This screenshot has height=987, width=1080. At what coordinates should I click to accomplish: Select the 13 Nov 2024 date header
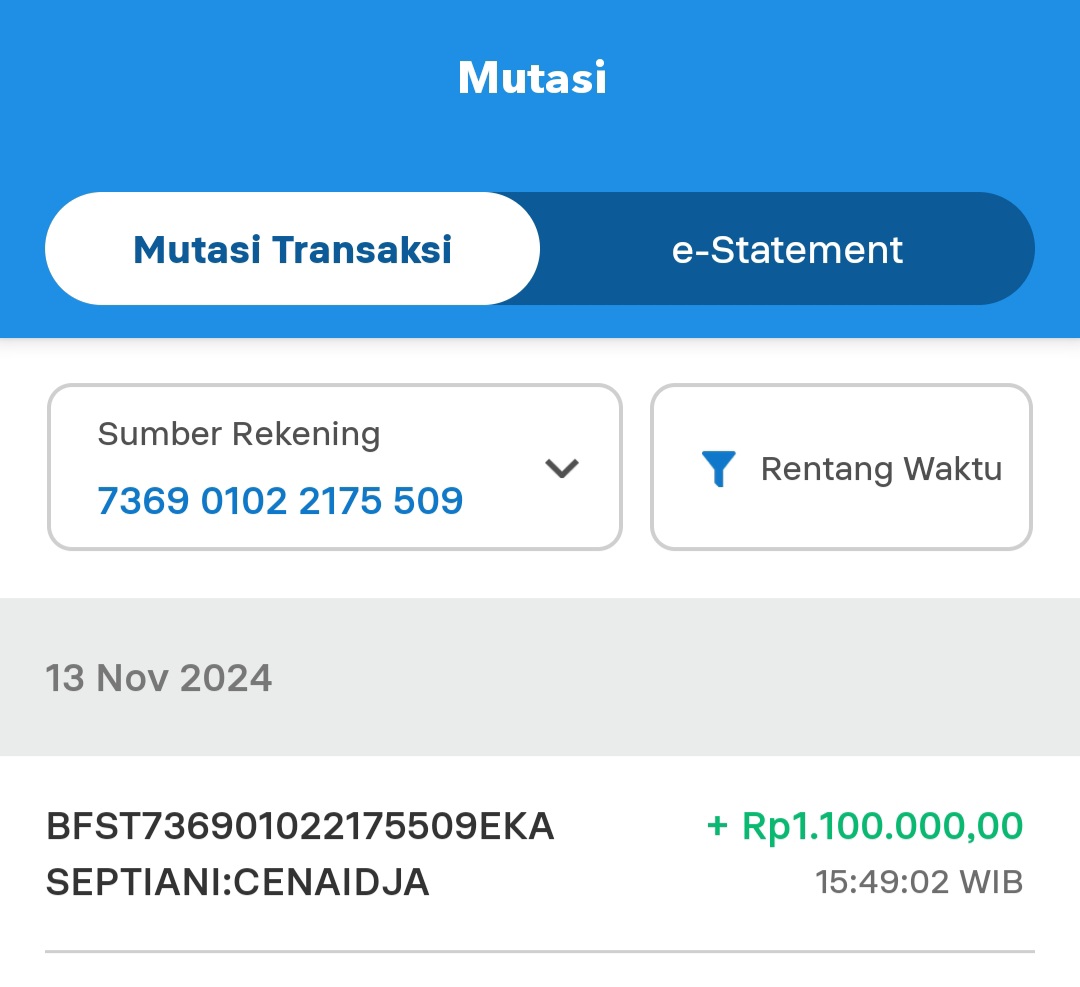pos(159,678)
